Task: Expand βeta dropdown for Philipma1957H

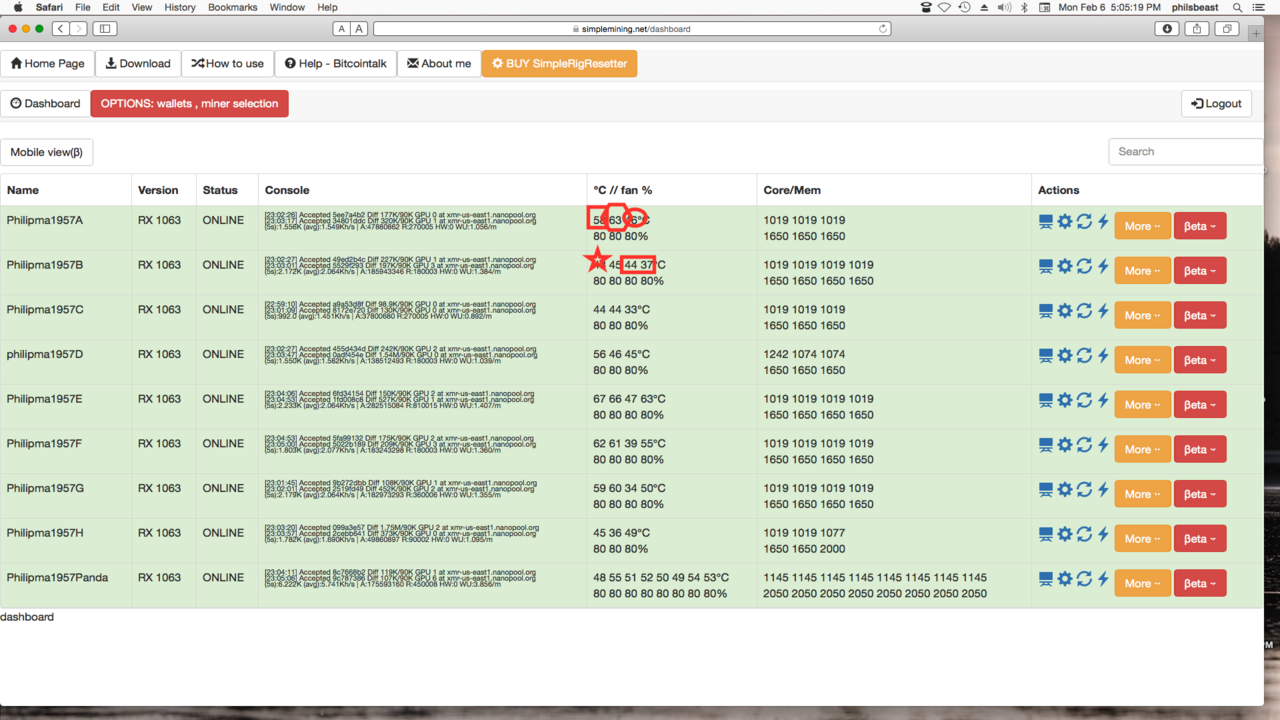Action: click(x=1200, y=539)
